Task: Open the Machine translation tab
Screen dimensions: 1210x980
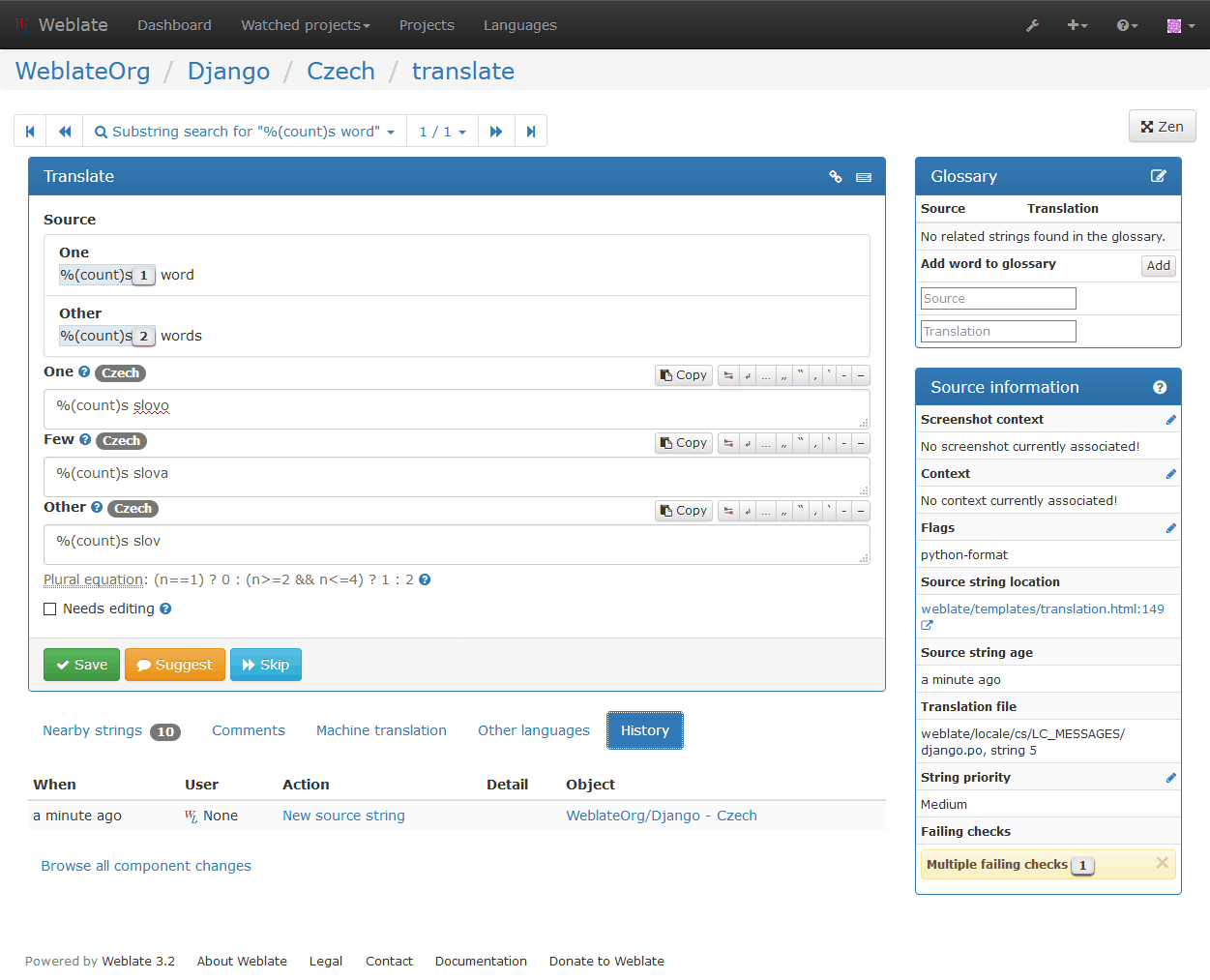Action: tap(381, 730)
